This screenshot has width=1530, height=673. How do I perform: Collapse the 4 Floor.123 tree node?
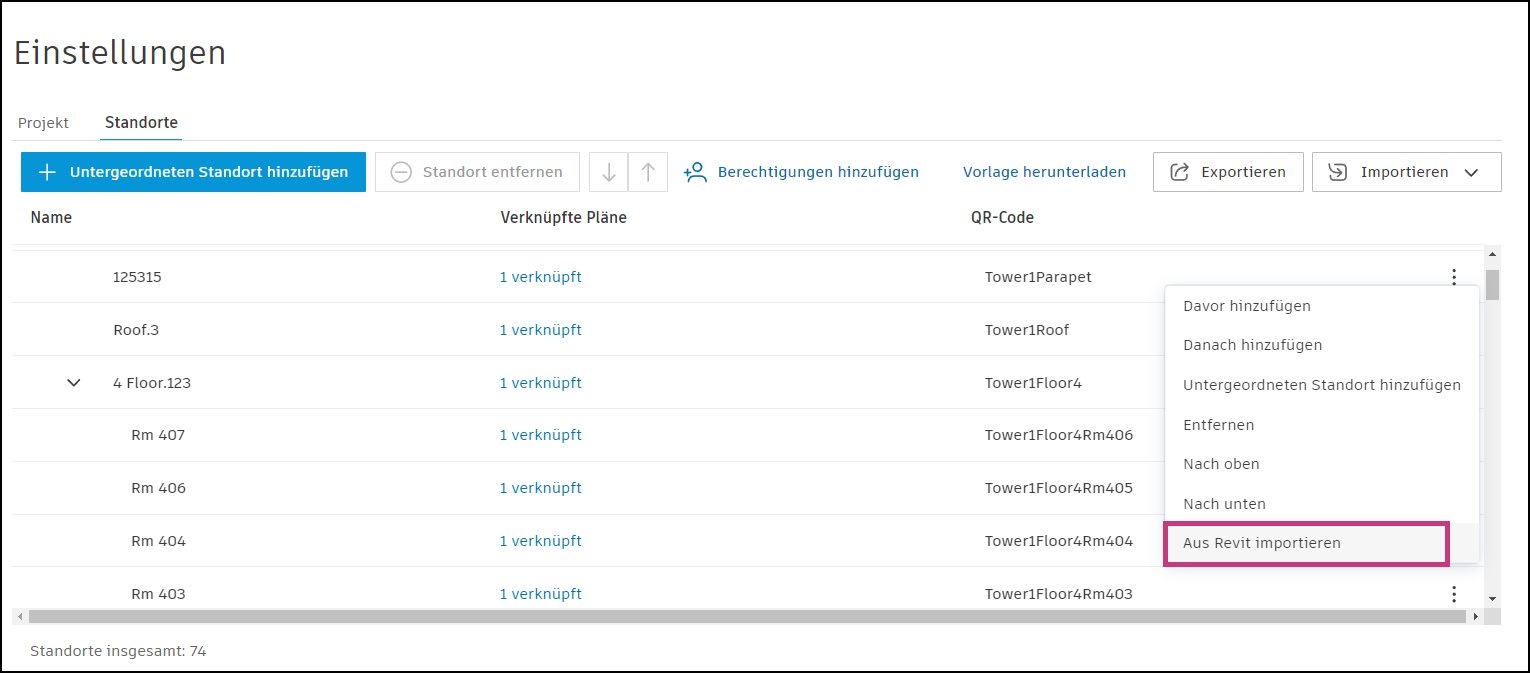(73, 383)
